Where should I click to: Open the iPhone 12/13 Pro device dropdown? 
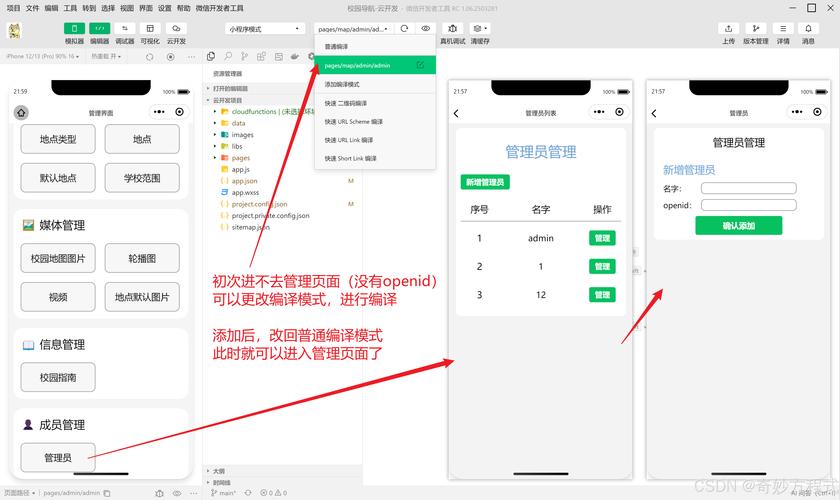43,56
